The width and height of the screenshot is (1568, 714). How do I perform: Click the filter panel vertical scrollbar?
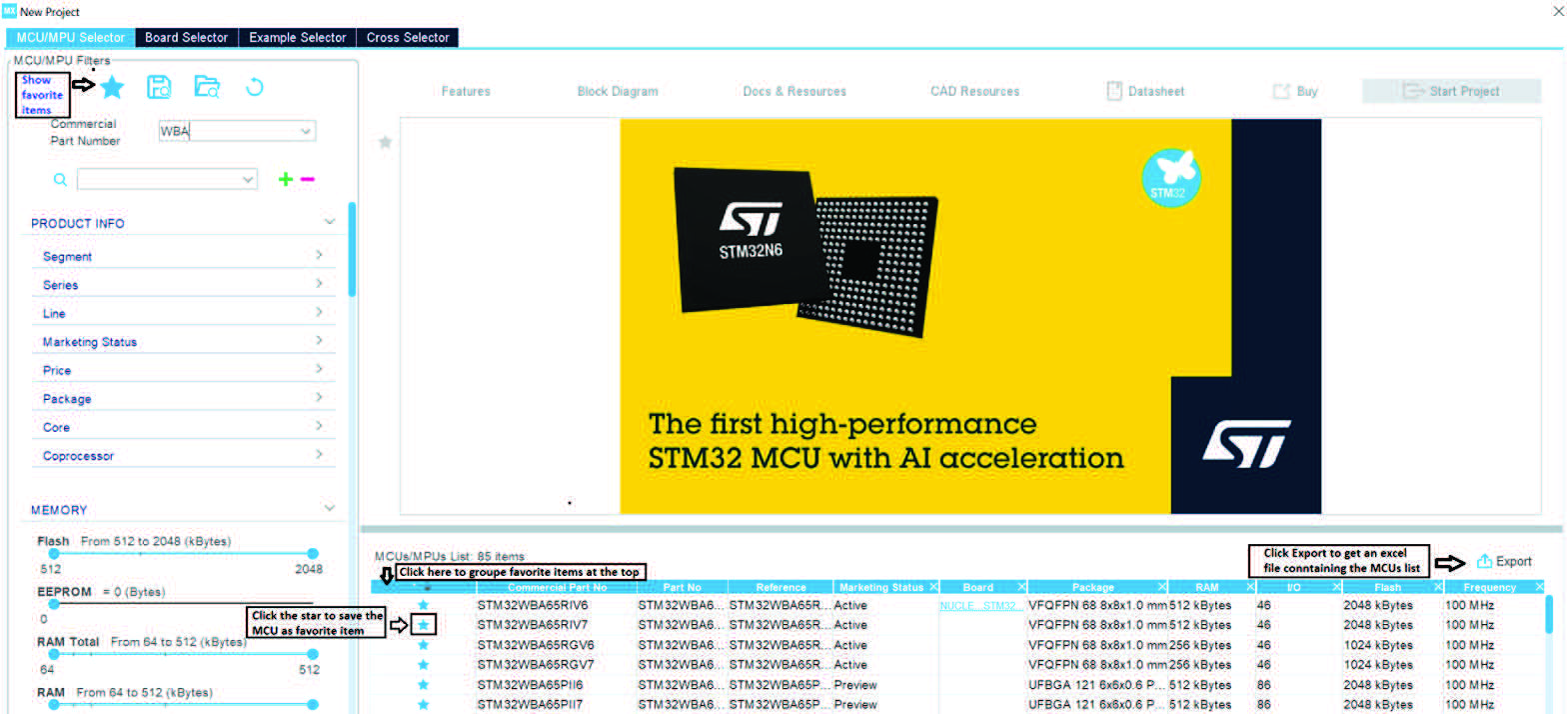pos(352,250)
